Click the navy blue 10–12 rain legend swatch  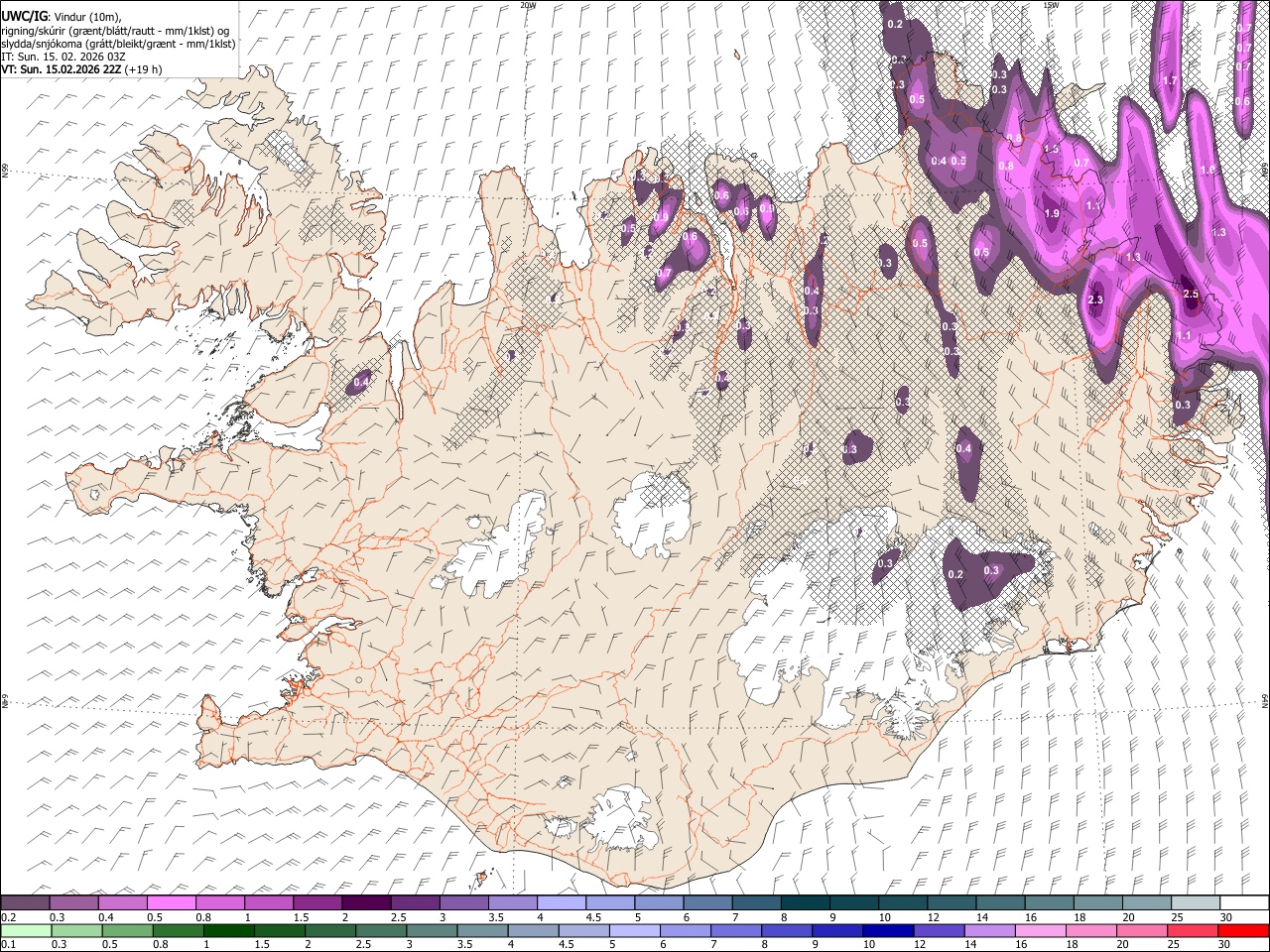point(889,930)
